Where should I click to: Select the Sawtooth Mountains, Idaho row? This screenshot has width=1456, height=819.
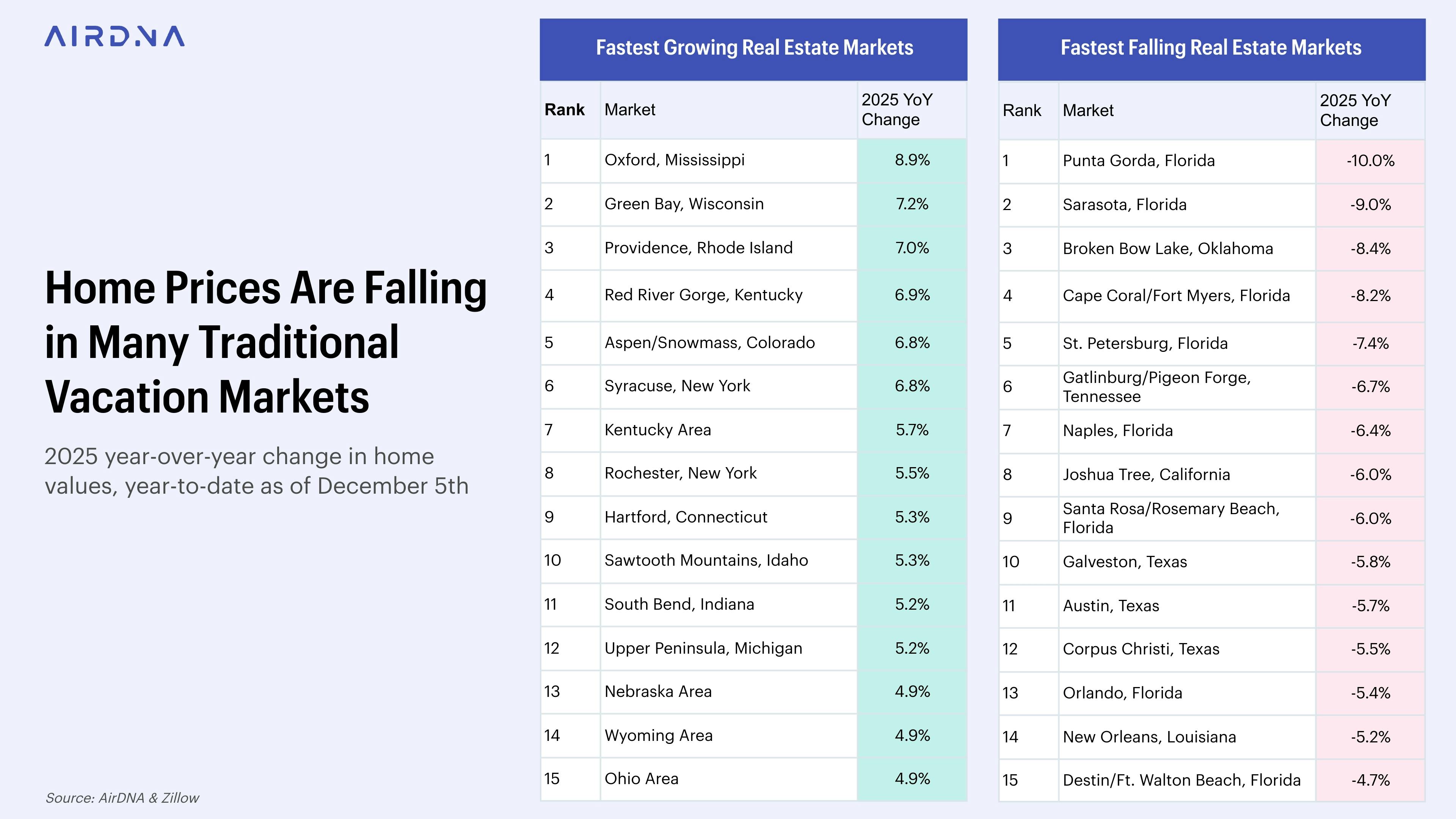coord(706,560)
